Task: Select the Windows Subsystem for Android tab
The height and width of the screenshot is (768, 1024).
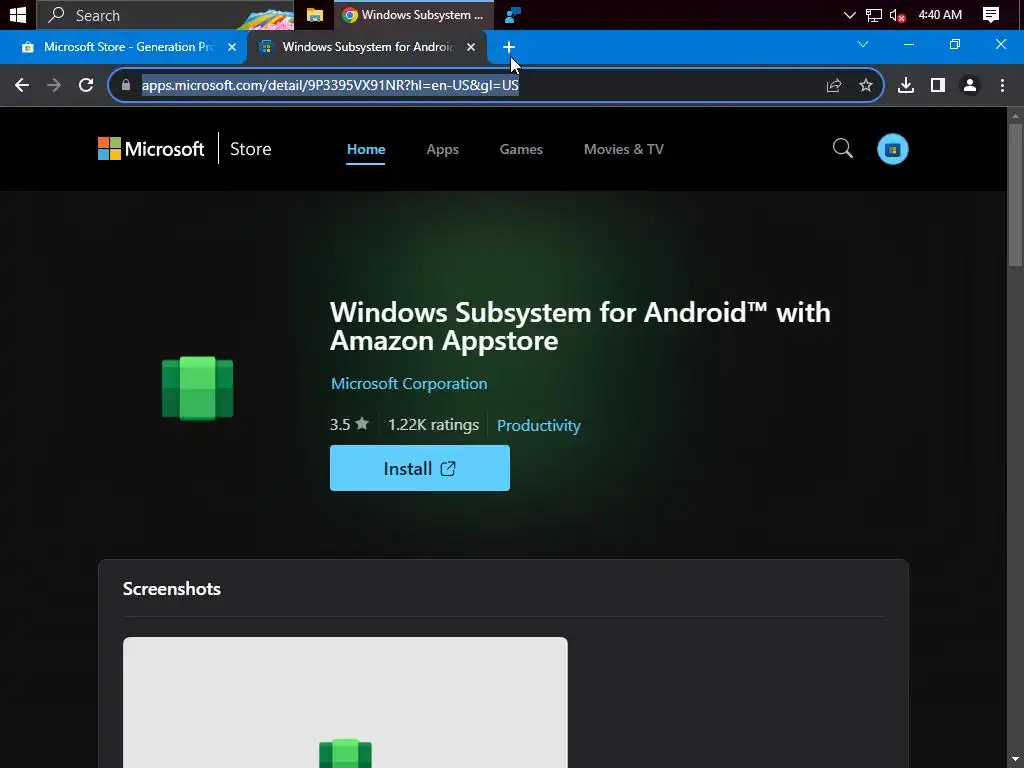Action: (368, 47)
